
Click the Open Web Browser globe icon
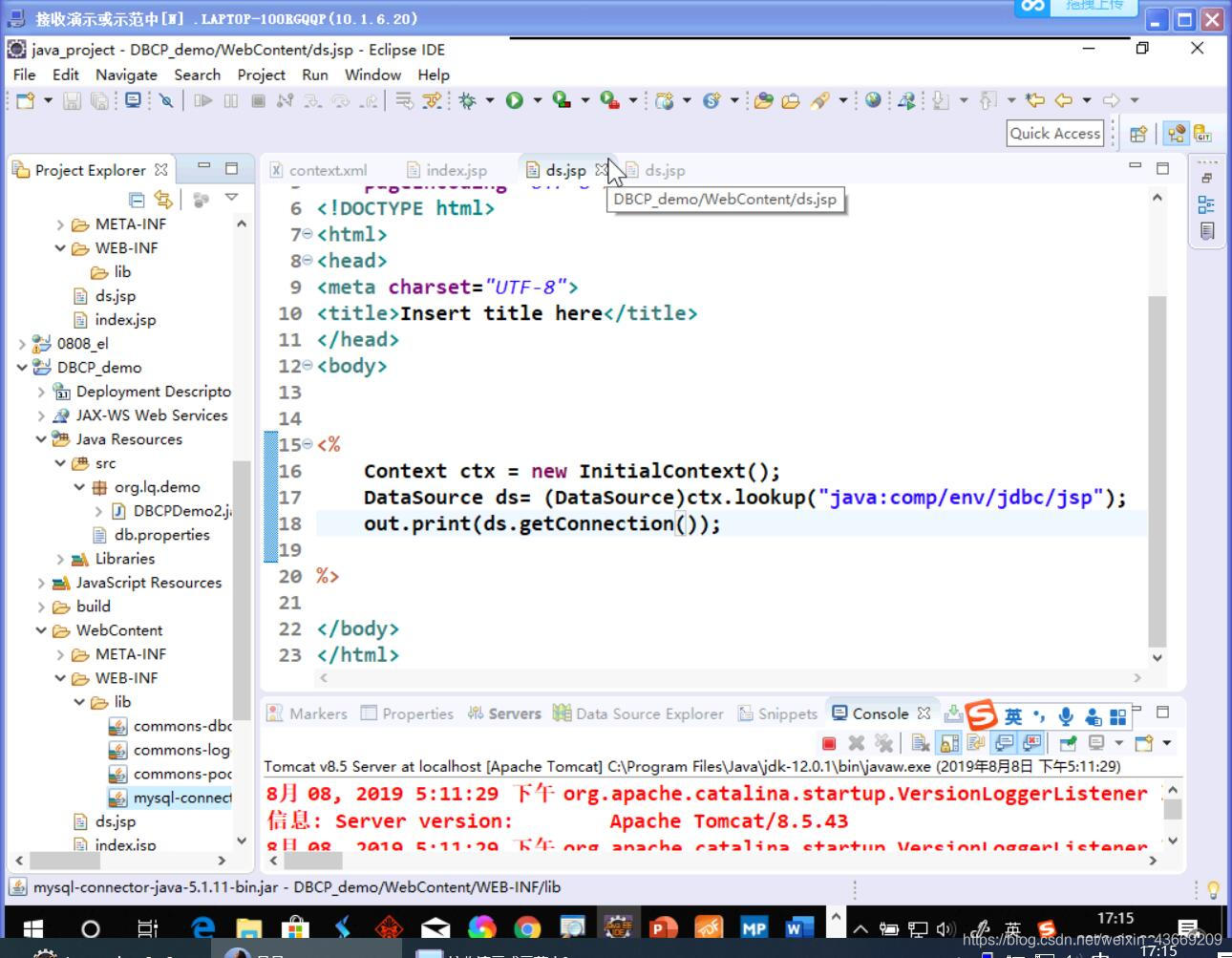873,100
